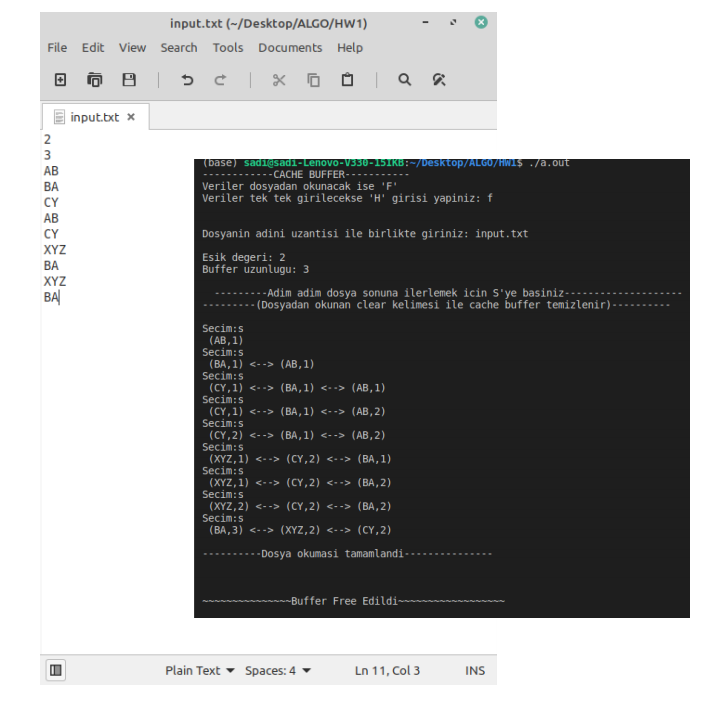This screenshot has height=704, width=715.
Task: Open the File menu
Action: pos(57,47)
